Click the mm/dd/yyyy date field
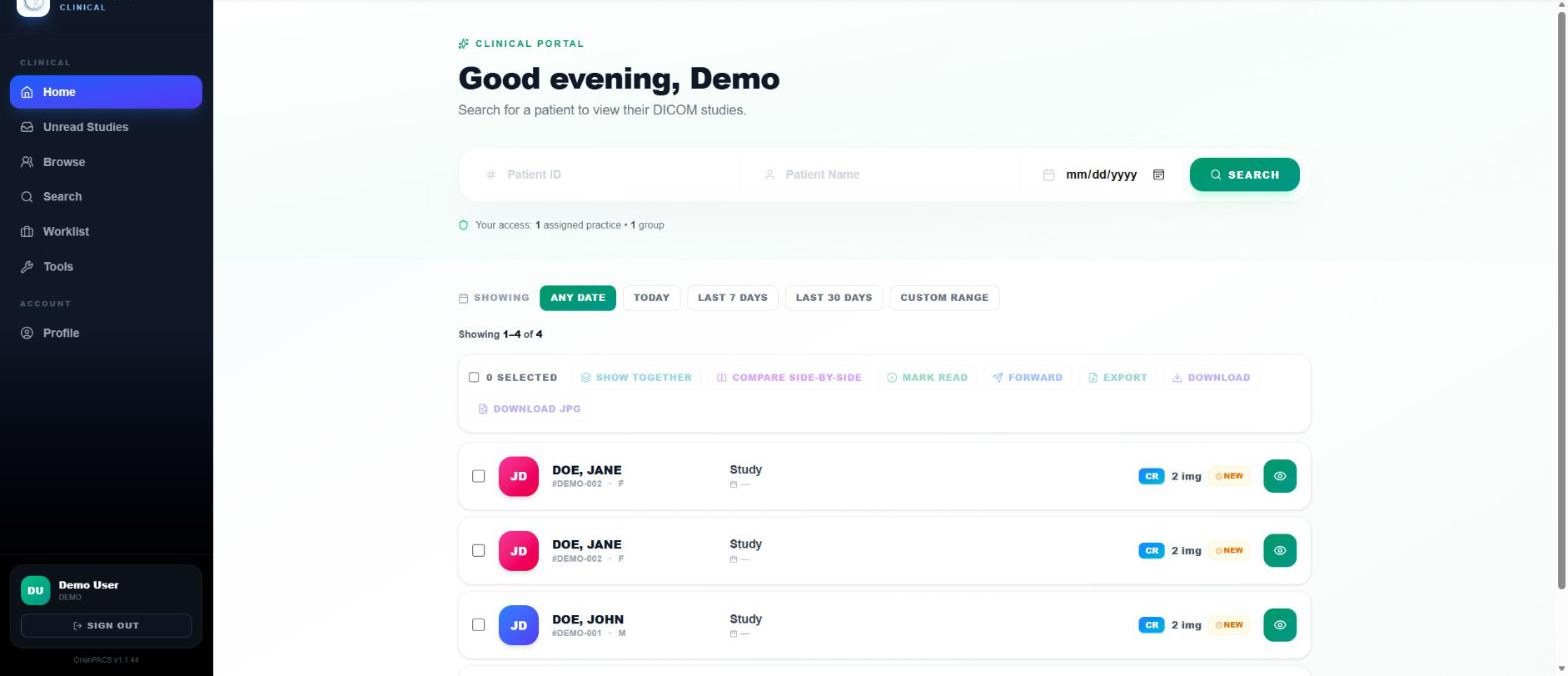The image size is (1568, 676). (1102, 175)
